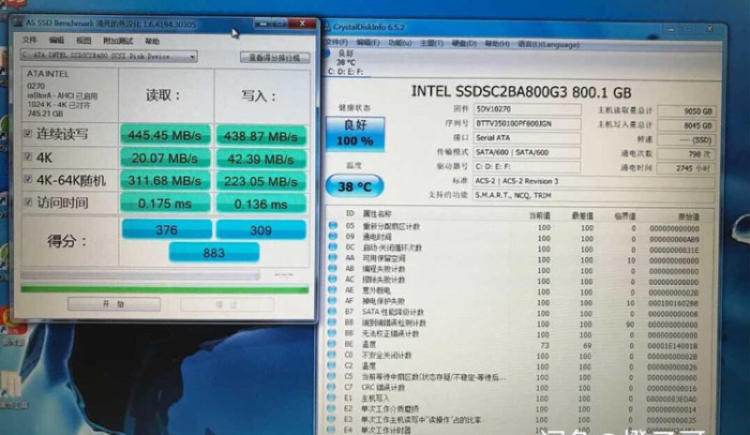Click the status icon for attribute BE 温度
Viewport: 750px width, 435px height.
pyautogui.click(x=332, y=344)
